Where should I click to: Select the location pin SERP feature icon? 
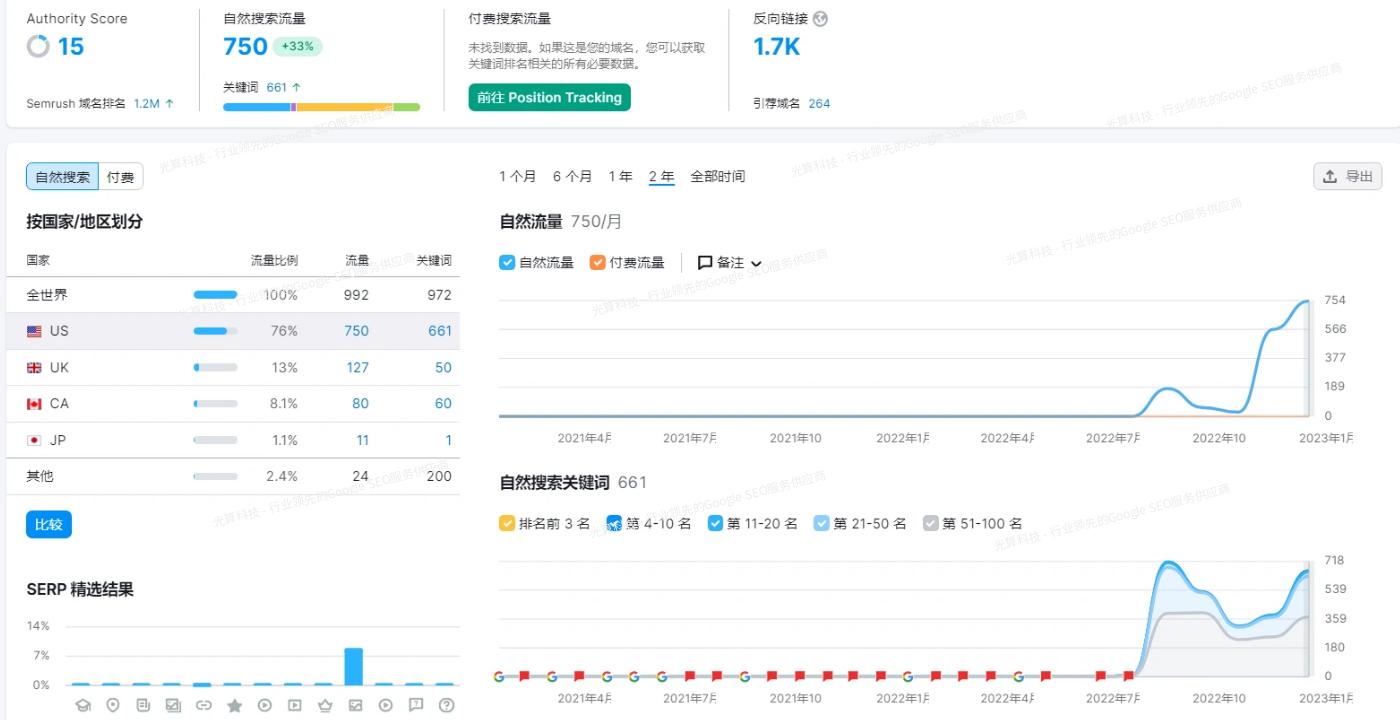pos(113,705)
